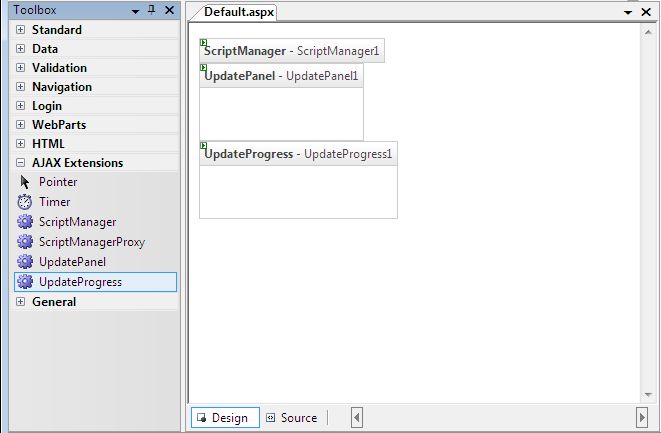The height and width of the screenshot is (433, 661).
Task: Select the Pointer tool icon
Action: (25, 182)
